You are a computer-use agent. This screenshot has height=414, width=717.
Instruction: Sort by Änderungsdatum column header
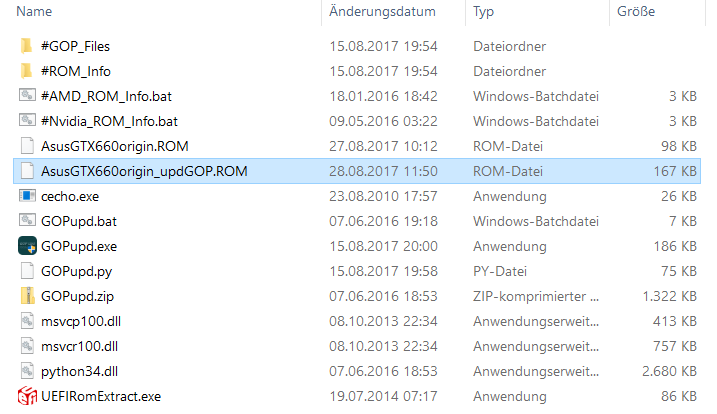tap(381, 13)
